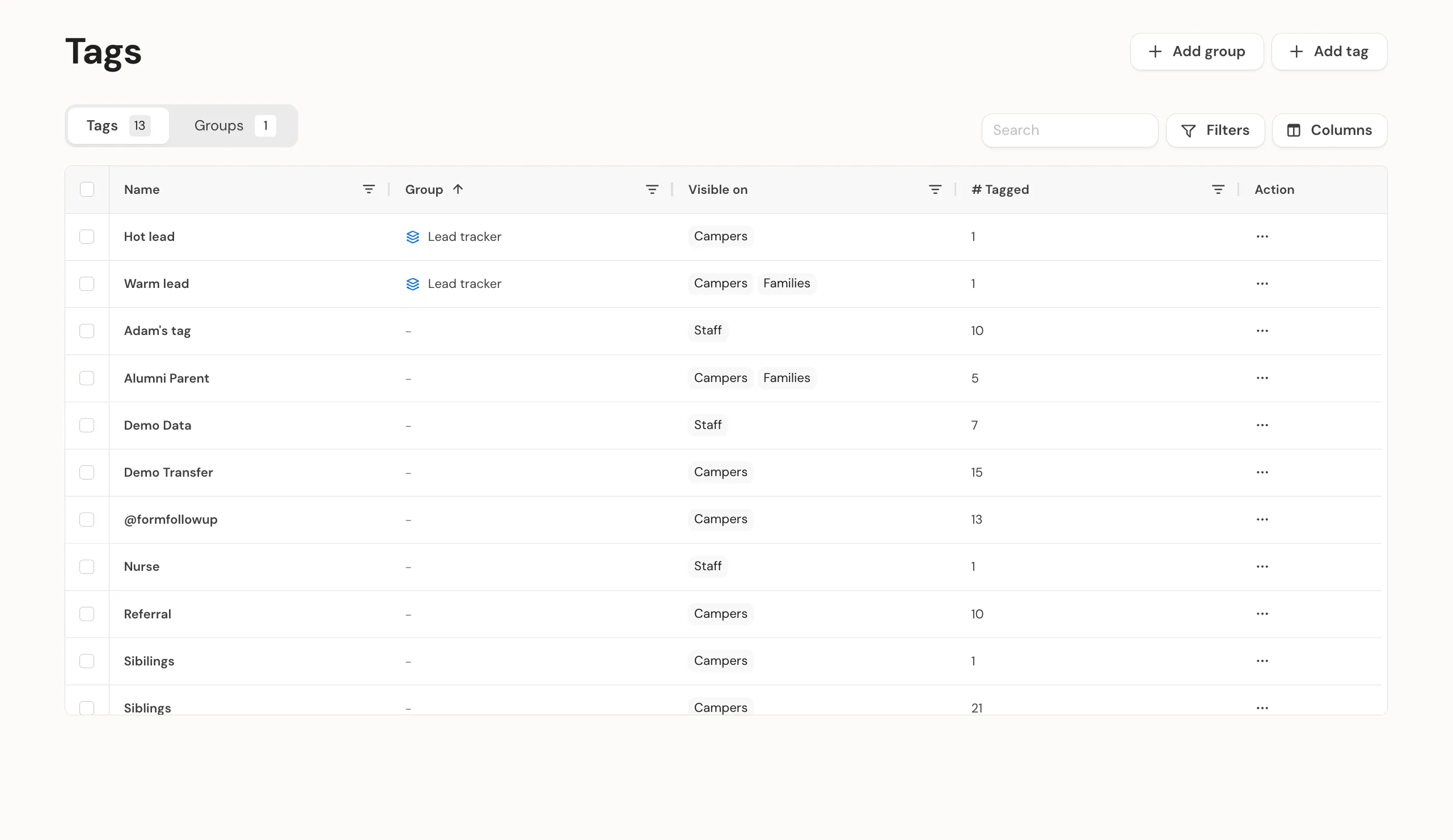Check the Referral row checkbox

pos(87,615)
